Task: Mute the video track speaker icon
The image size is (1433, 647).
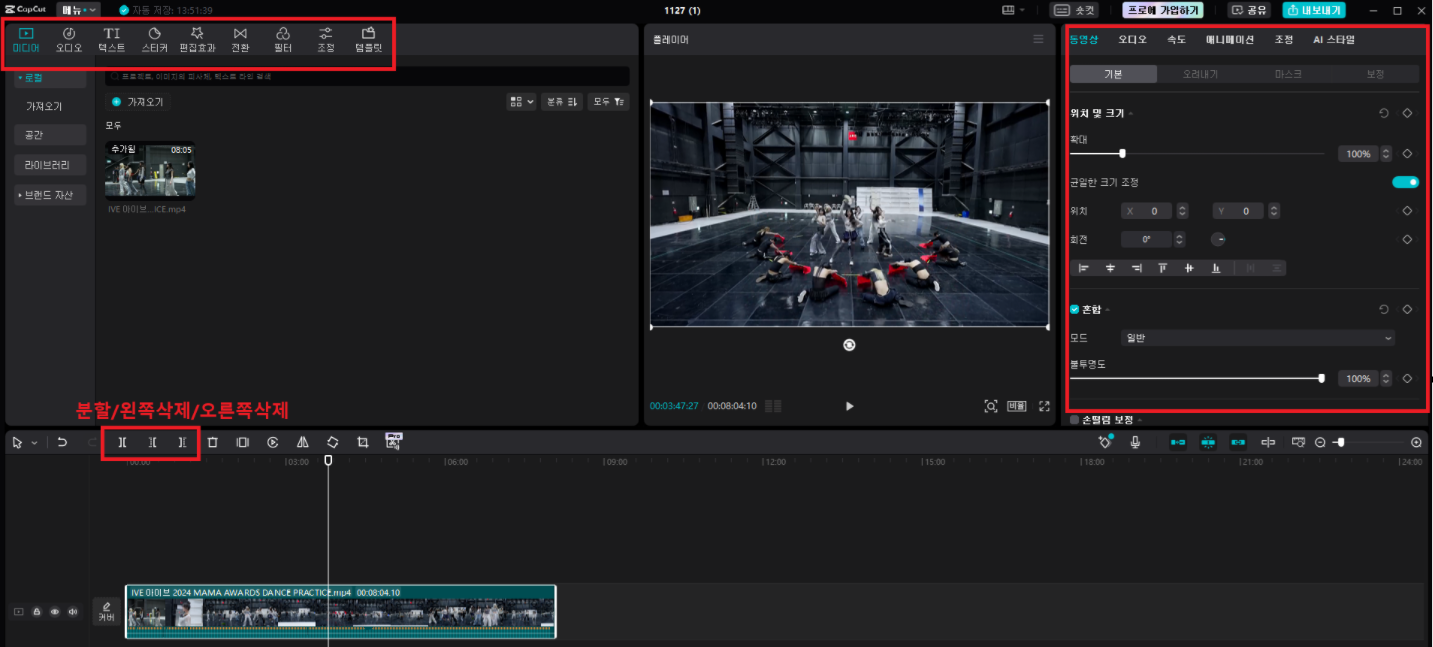Action: (x=73, y=611)
